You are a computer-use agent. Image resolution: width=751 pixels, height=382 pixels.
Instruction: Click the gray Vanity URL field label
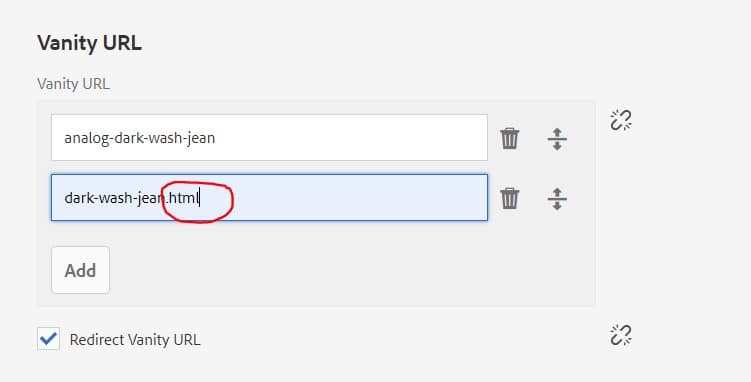[x=73, y=84]
